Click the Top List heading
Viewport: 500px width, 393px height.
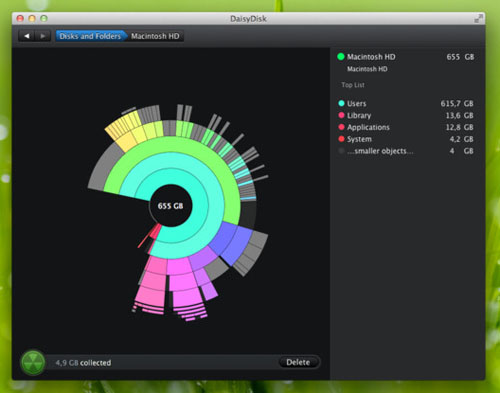pos(353,85)
